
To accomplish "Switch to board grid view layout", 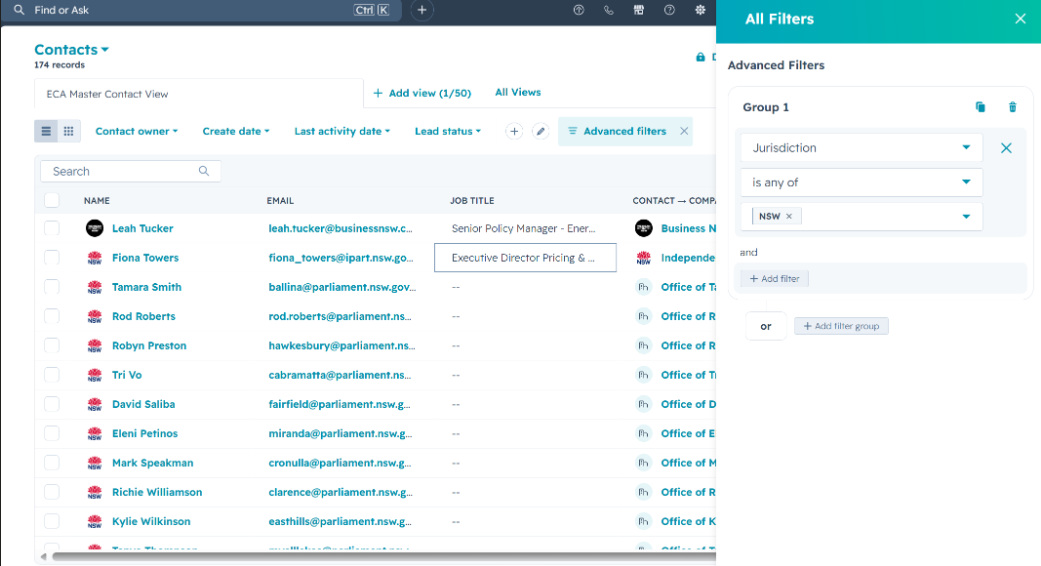I will click(x=68, y=131).
